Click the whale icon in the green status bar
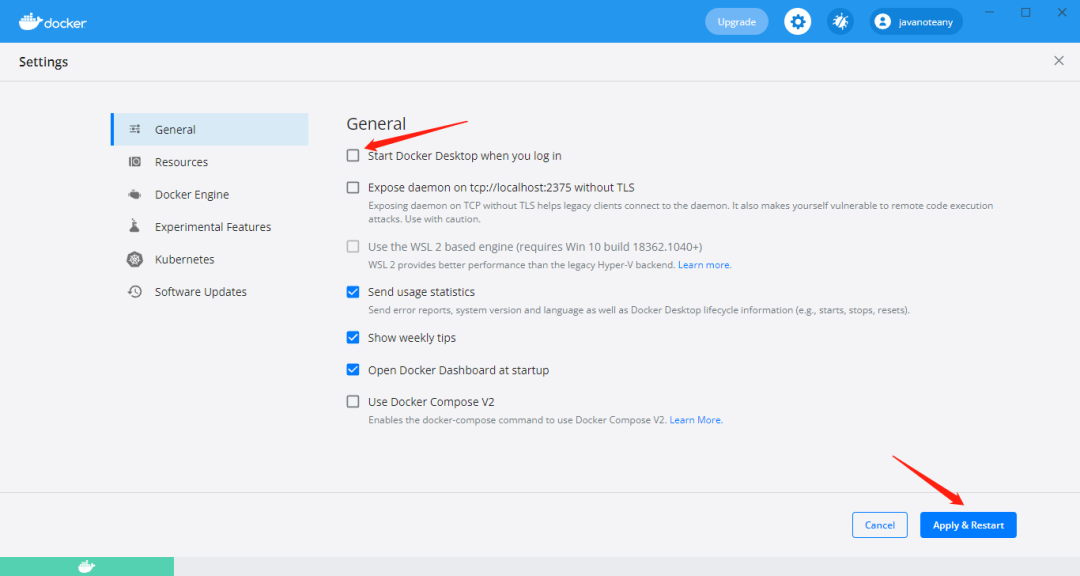Screen dimensions: 1080x576 coord(87,566)
